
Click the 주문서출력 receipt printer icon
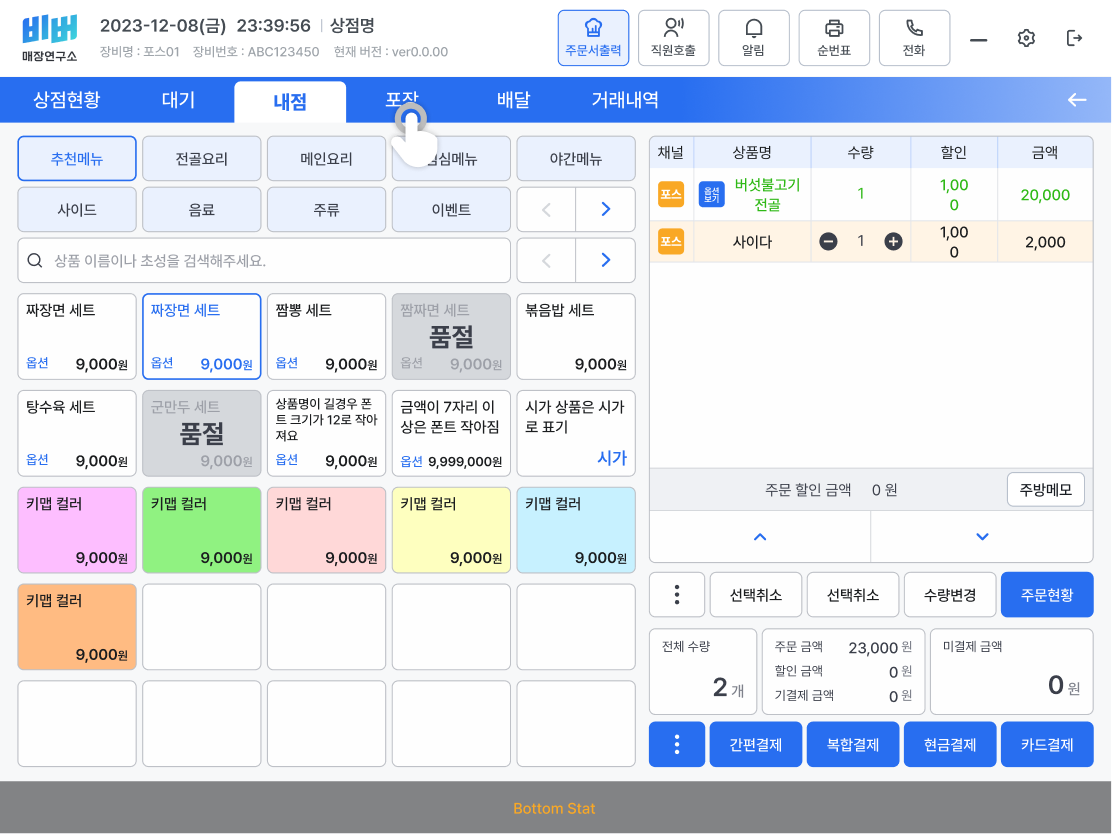click(x=593, y=30)
